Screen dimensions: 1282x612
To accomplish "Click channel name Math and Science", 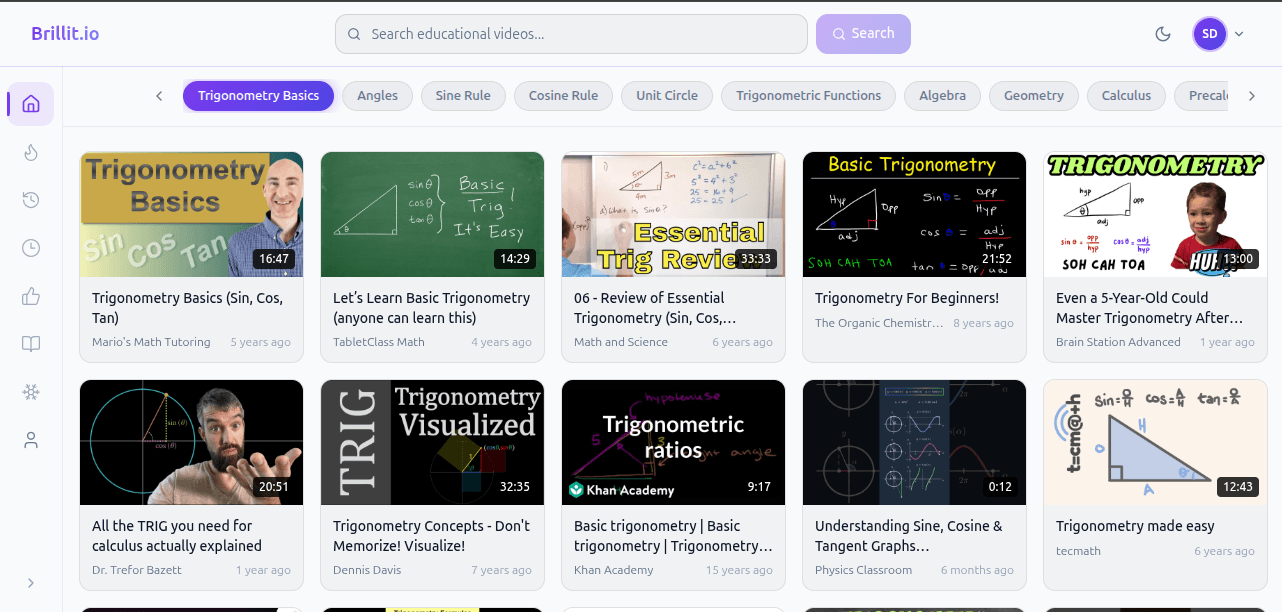I will [x=621, y=342].
